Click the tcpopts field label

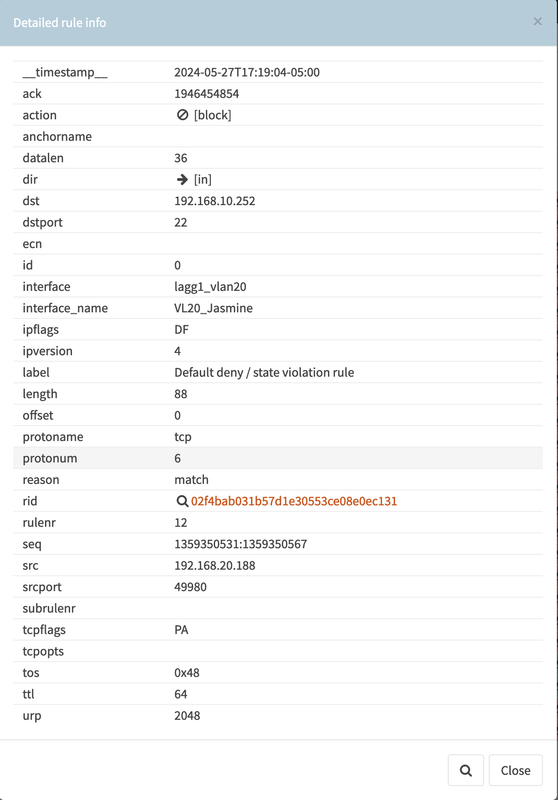tap(43, 651)
